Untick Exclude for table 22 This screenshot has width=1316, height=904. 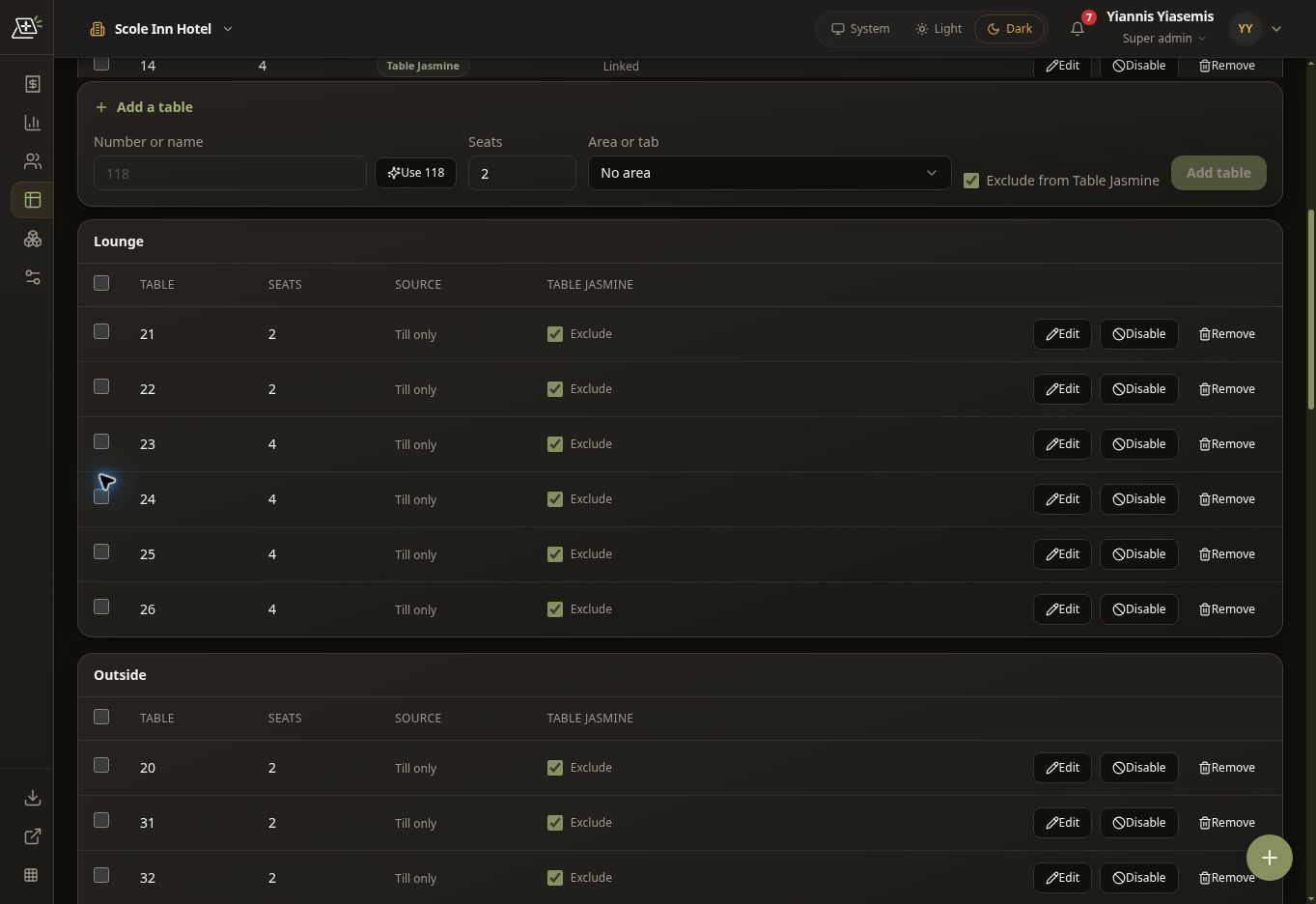click(x=555, y=389)
